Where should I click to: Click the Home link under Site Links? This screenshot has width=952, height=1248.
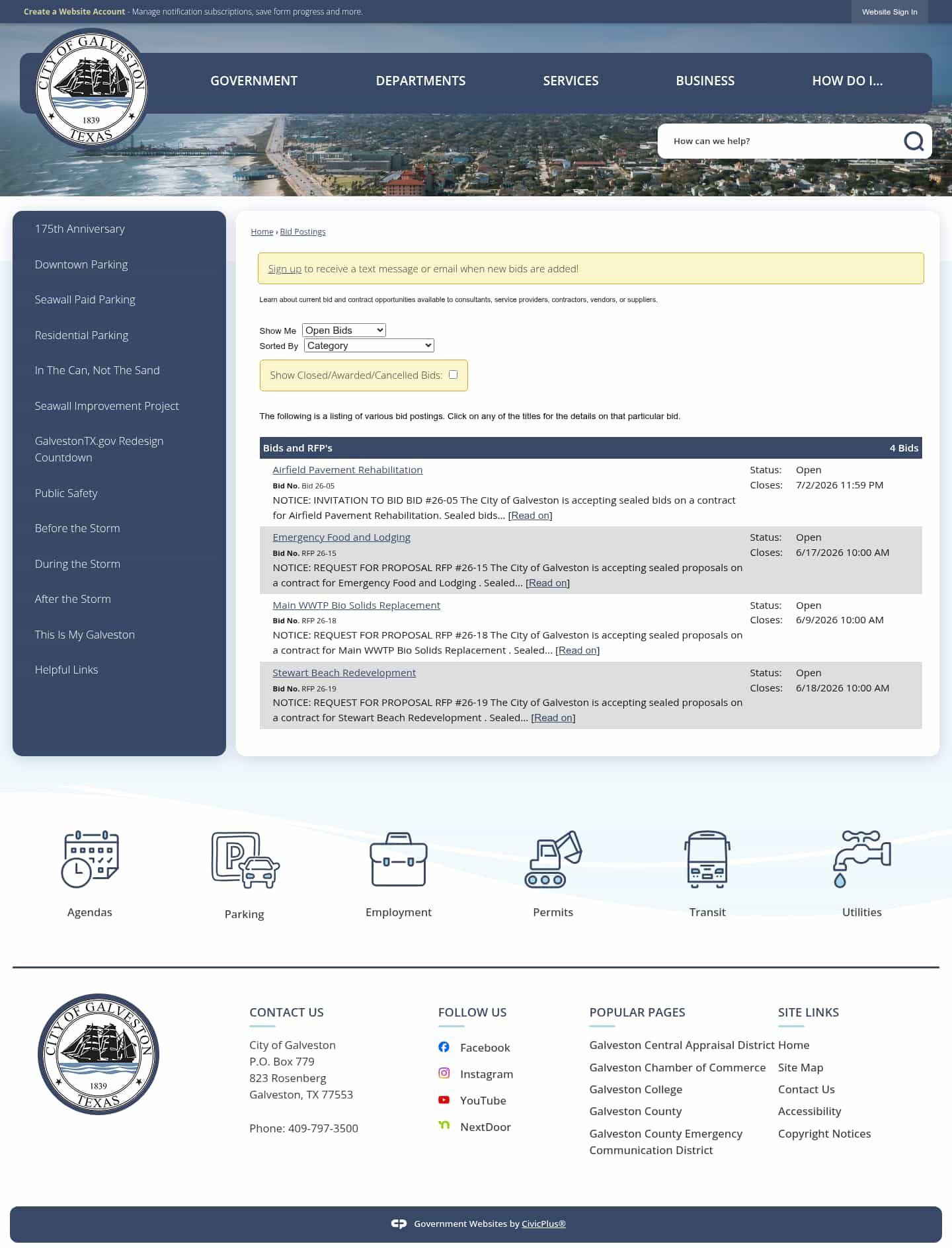[x=793, y=1045]
